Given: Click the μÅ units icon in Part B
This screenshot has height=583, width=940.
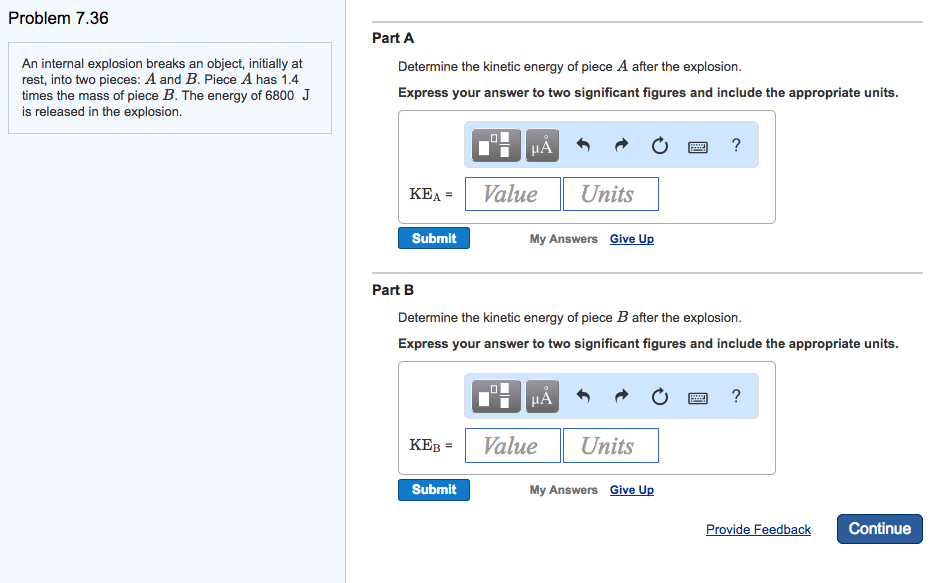Looking at the screenshot, I should [x=541, y=396].
